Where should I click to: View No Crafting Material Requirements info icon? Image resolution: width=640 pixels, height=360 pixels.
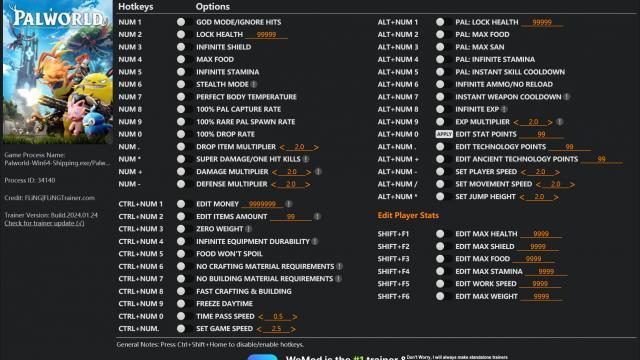click(340, 266)
